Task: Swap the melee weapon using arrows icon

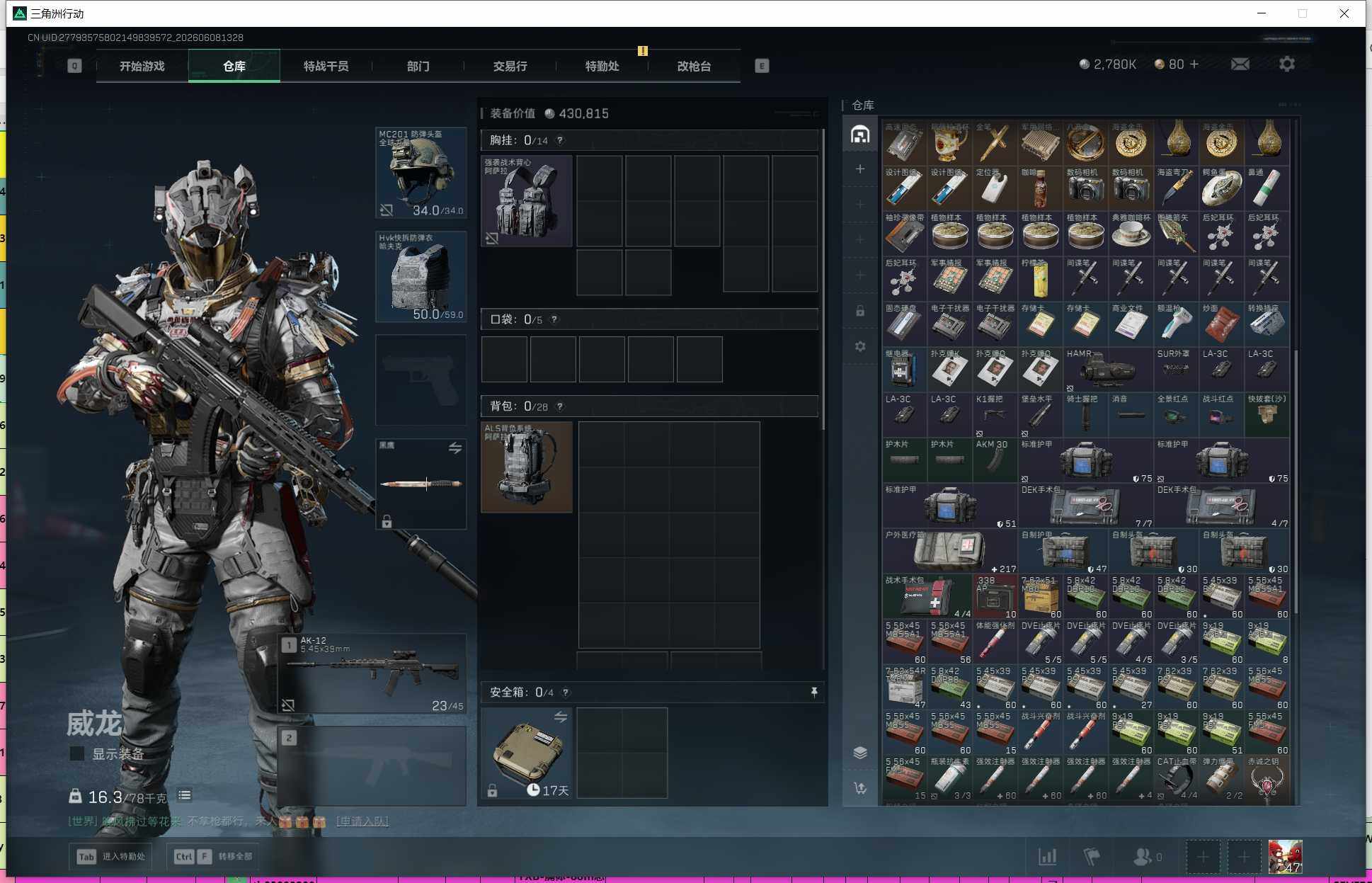Action: (x=455, y=448)
